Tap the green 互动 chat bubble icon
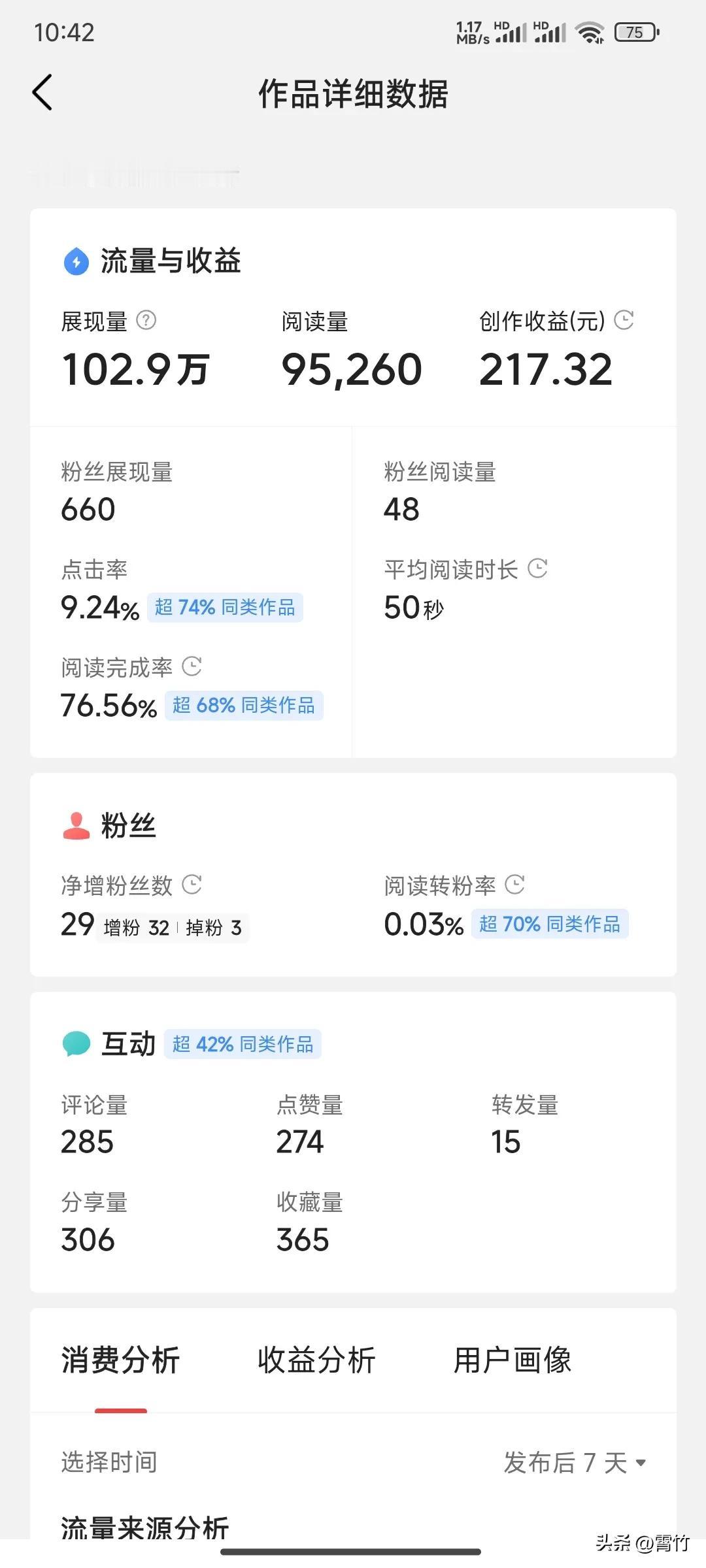Screen dimensions: 706x1568 (76, 1043)
